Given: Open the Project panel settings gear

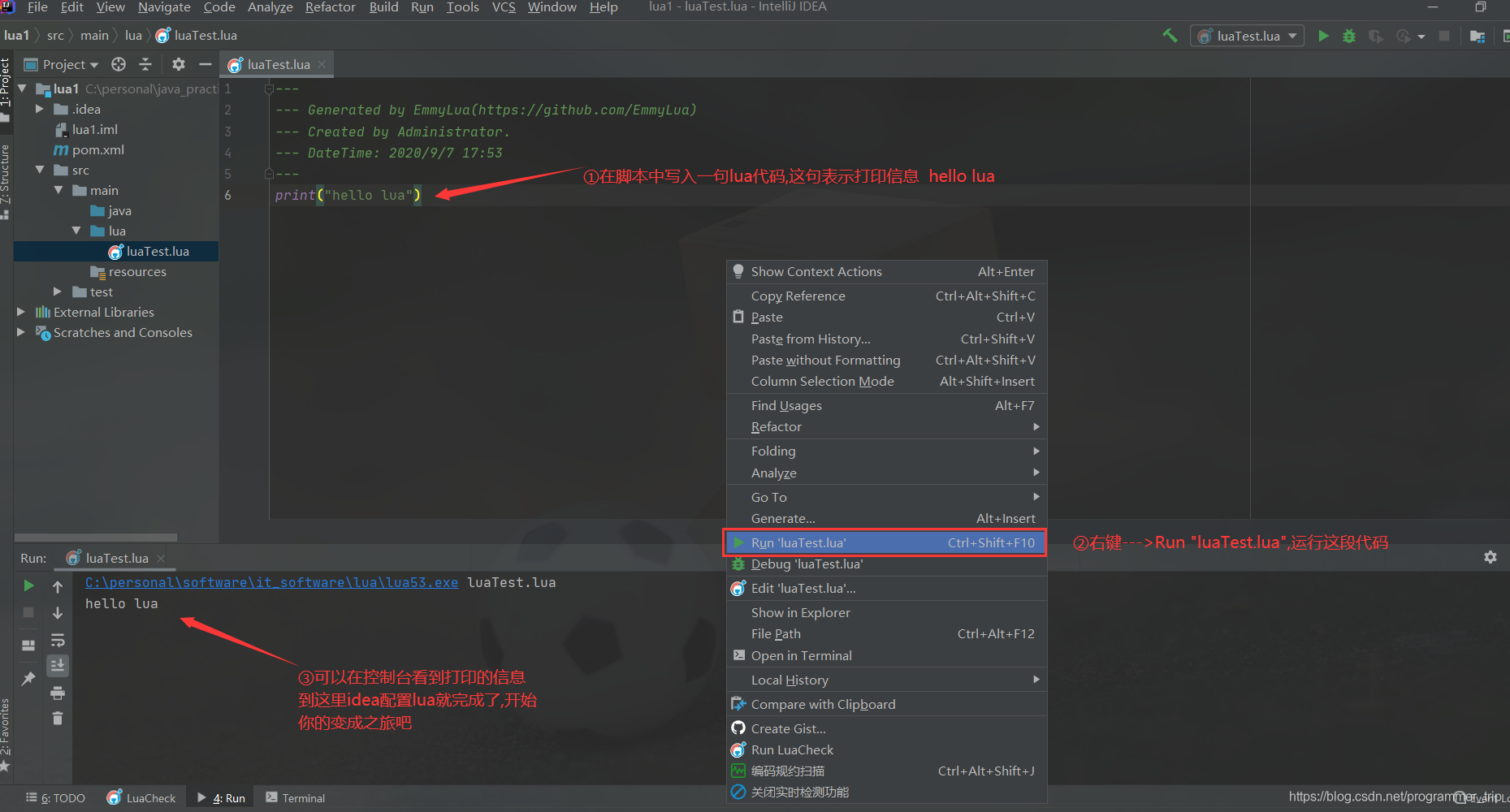Looking at the screenshot, I should (179, 64).
